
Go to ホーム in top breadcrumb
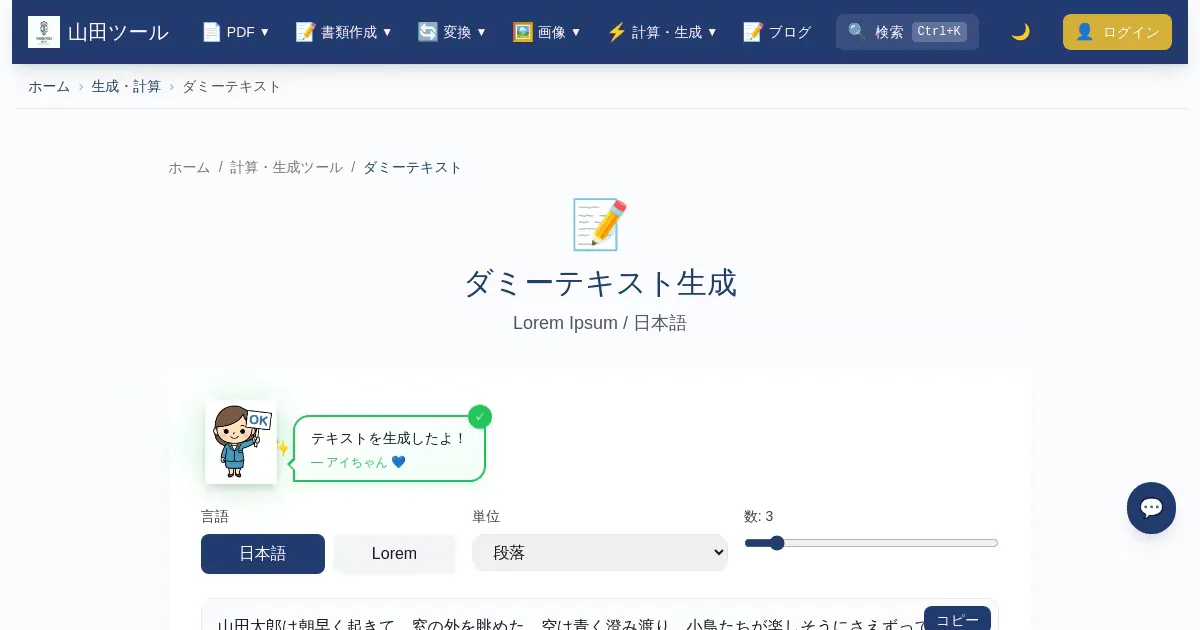tap(49, 87)
